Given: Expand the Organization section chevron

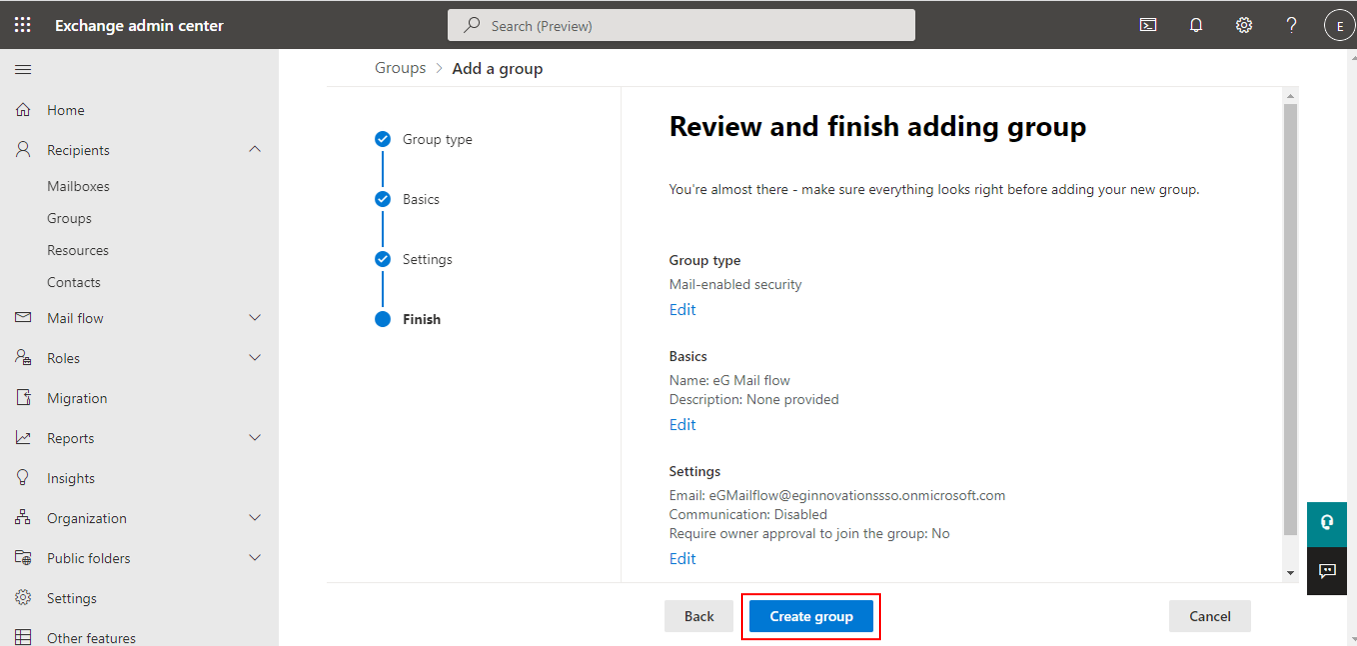Looking at the screenshot, I should click(255, 518).
